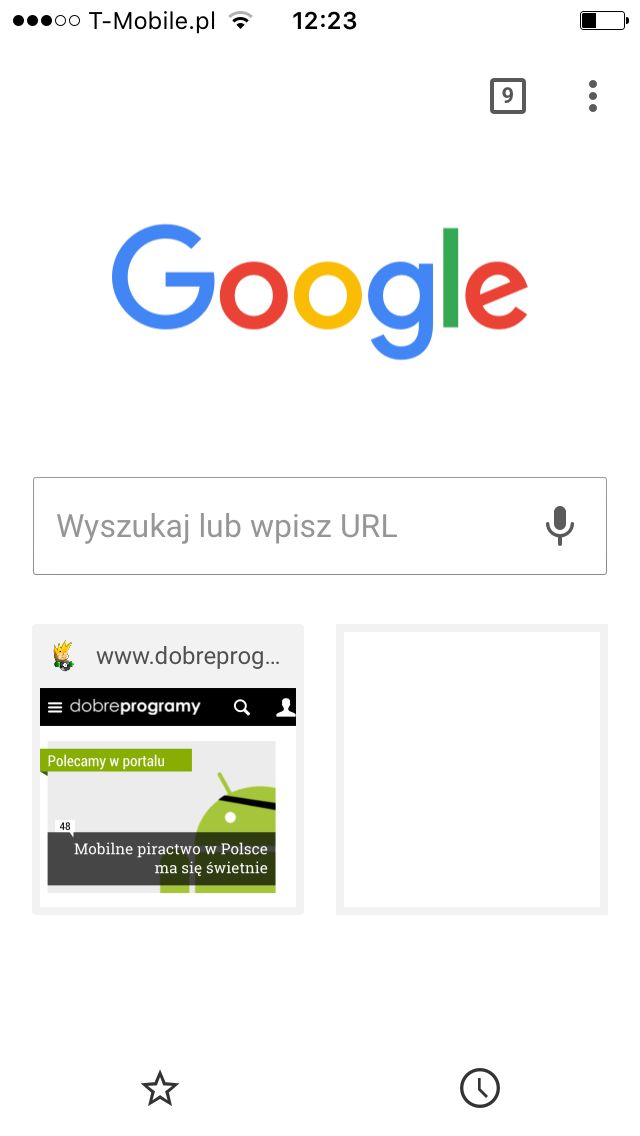Tap the dobreprogramy favicon on the tile
The image size is (640, 1136).
(64, 656)
